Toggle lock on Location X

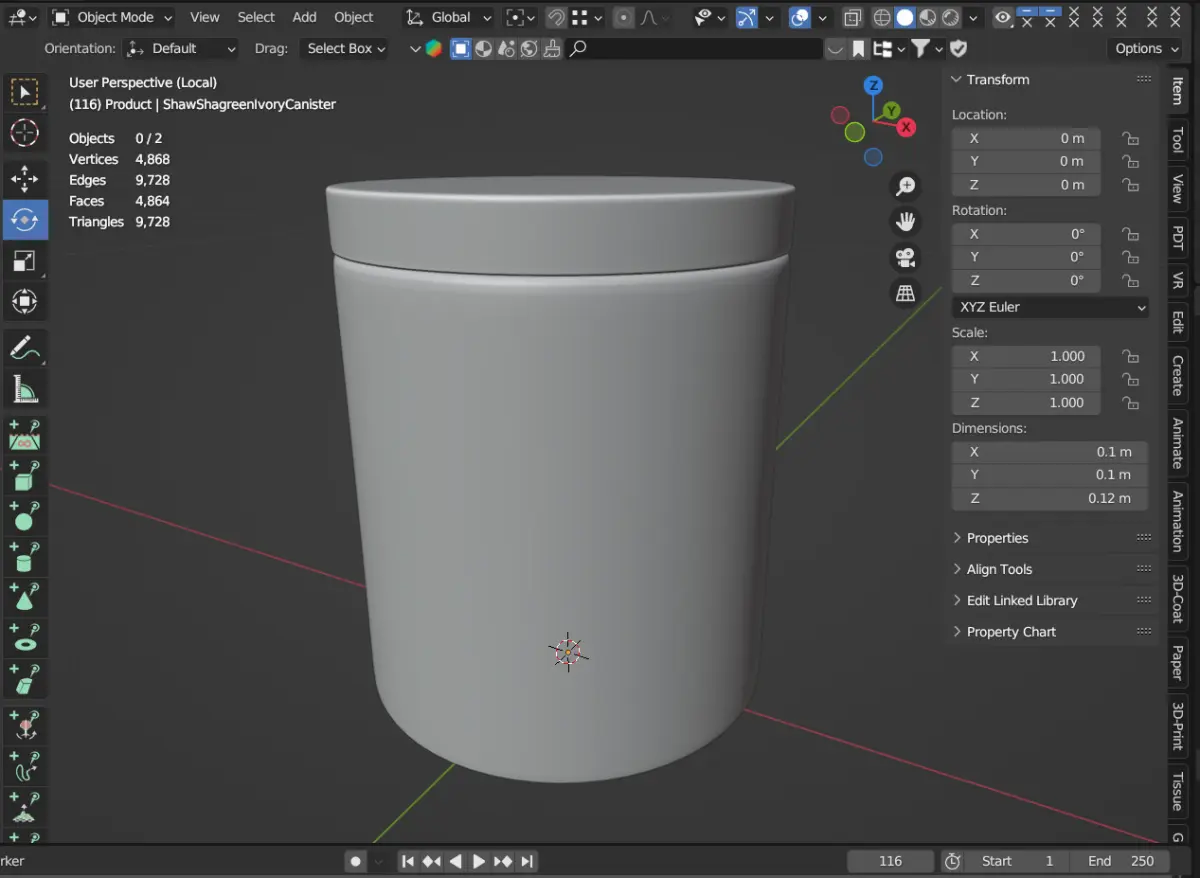[x=1130, y=139]
